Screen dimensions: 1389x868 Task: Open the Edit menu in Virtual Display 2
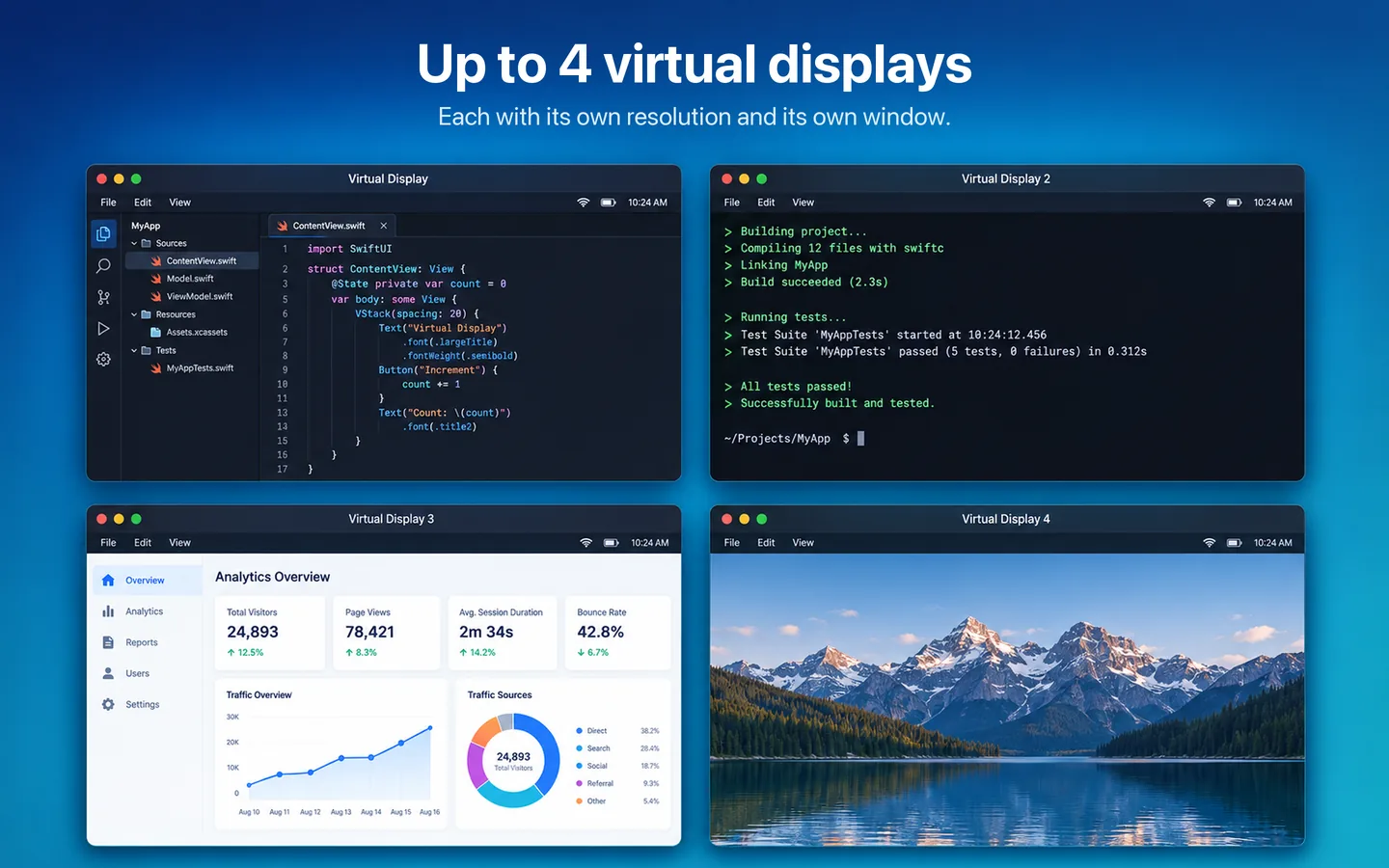[766, 203]
